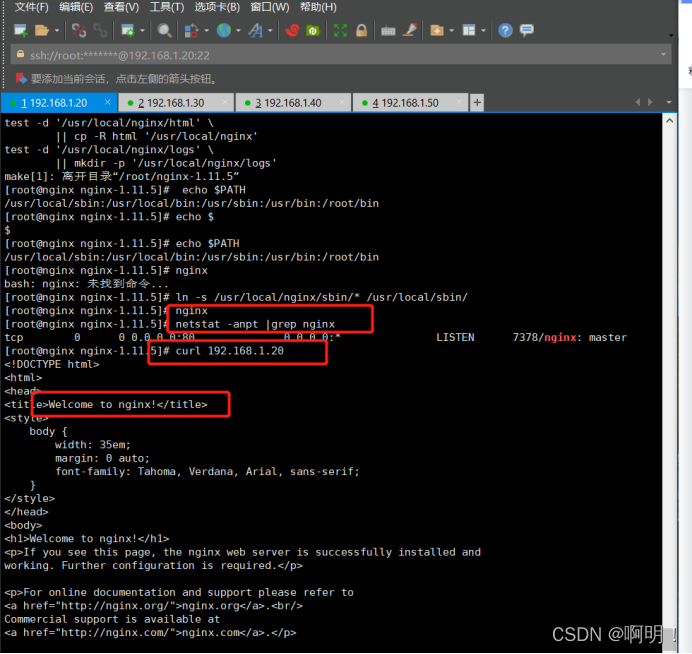The image size is (692, 654).
Task: Expand the globe Encoding dropdown arrow
Action: [238, 31]
